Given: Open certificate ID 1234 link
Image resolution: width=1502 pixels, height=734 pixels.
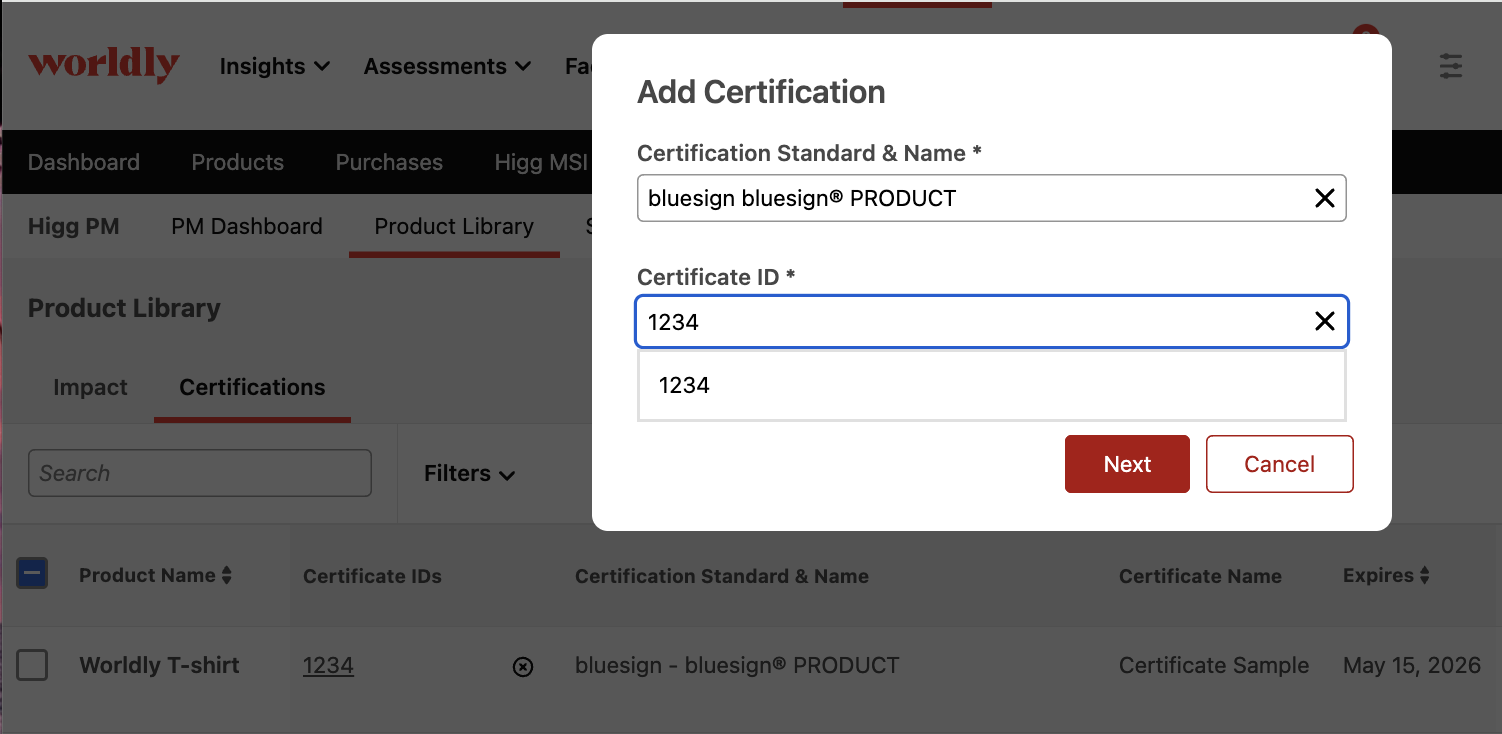Looking at the screenshot, I should (x=328, y=665).
